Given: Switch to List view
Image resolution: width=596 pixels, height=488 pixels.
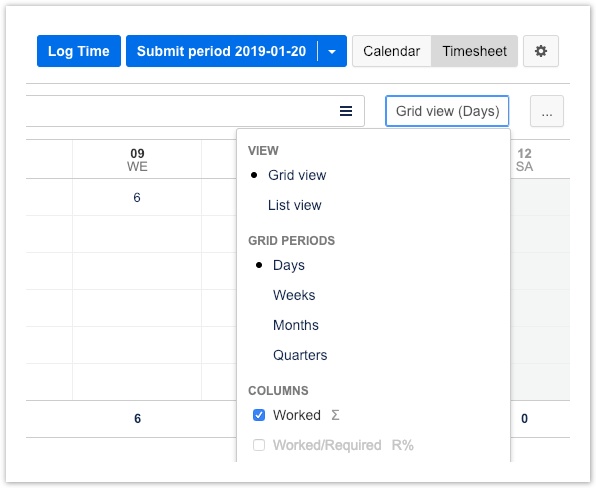Looking at the screenshot, I should click(295, 205).
